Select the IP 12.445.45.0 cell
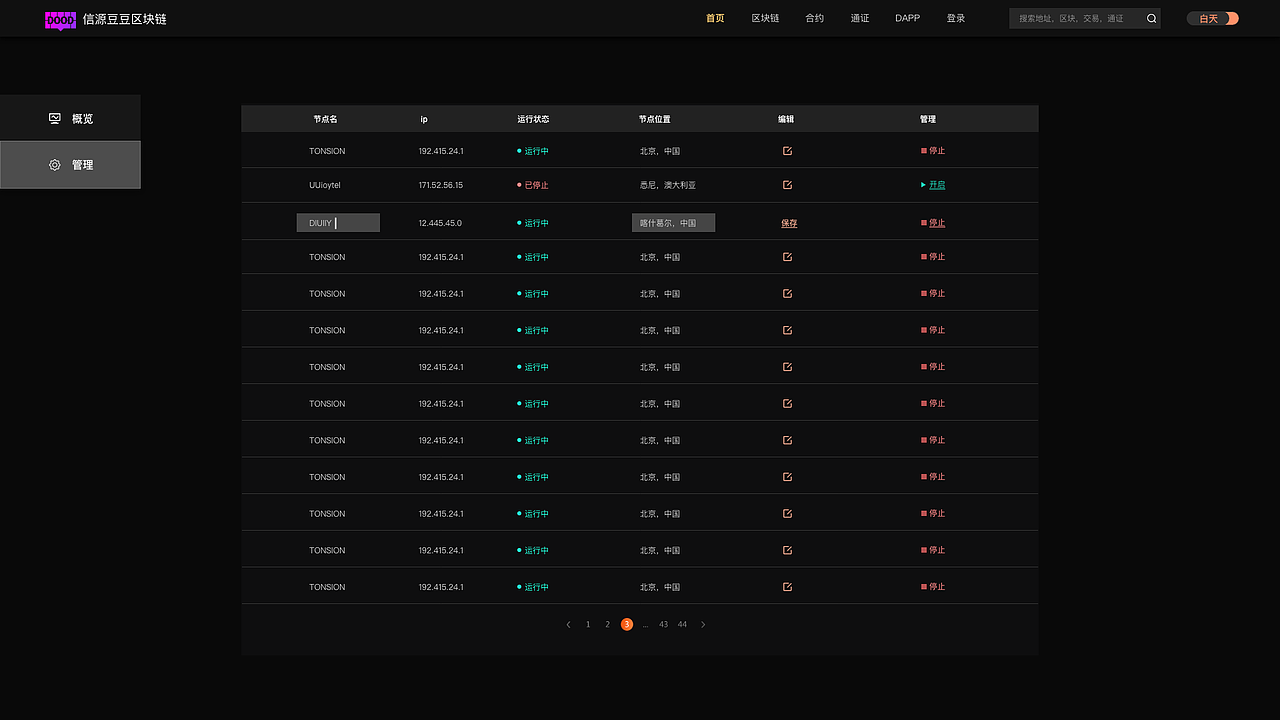The image size is (1280, 720). click(x=440, y=223)
